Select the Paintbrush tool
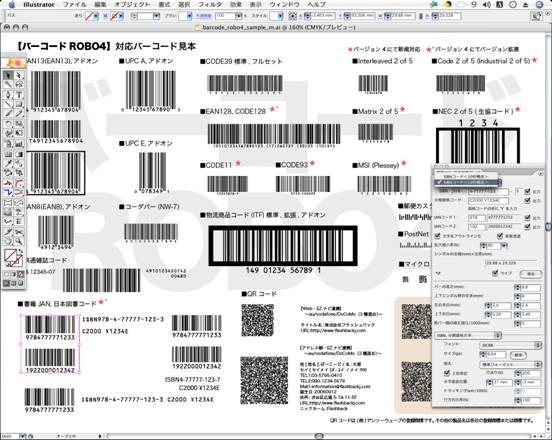Viewport: 552px width, 440px height. (8, 114)
